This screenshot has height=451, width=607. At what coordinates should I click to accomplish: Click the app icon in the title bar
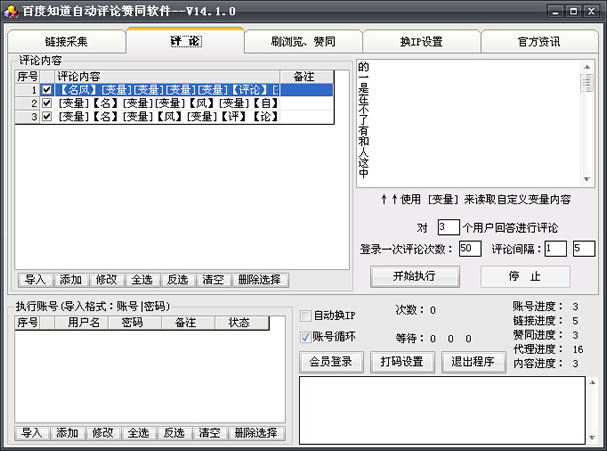tap(10, 10)
